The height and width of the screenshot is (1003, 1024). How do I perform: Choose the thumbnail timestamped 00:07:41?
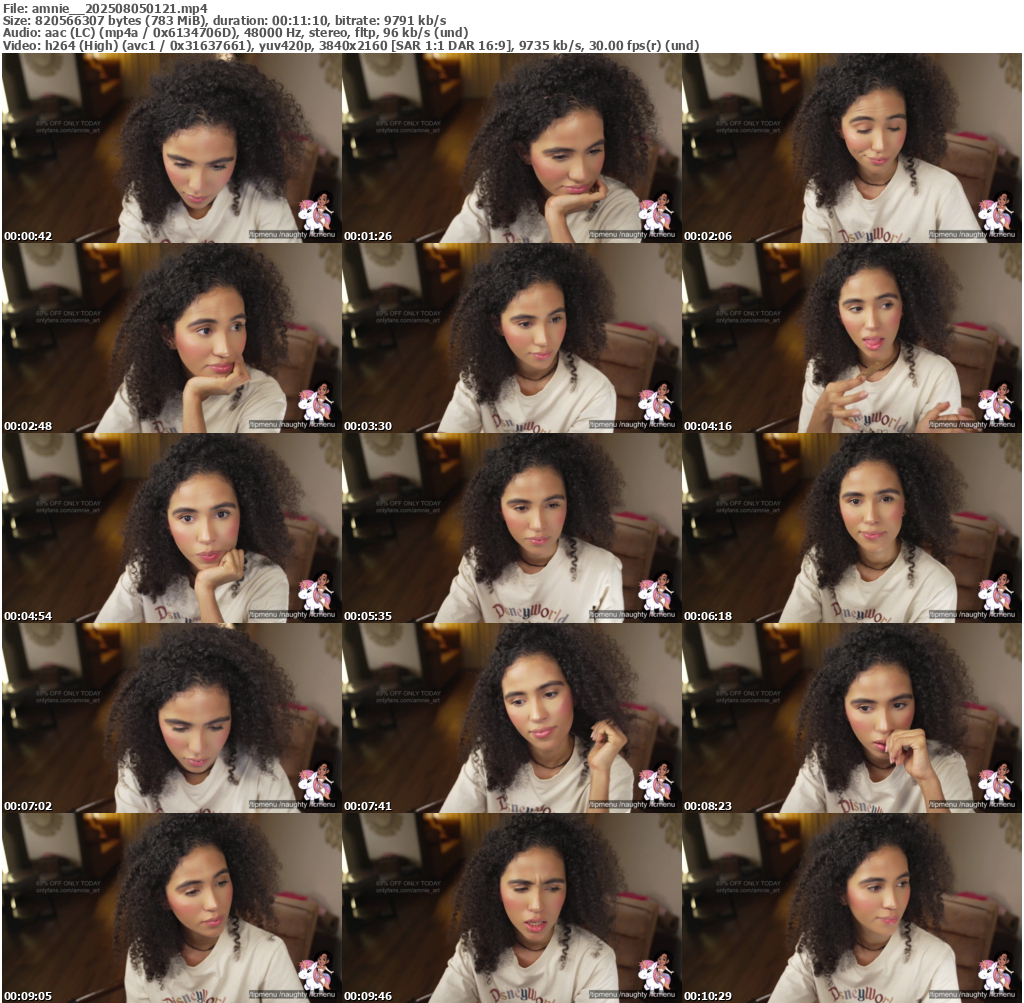click(x=511, y=718)
